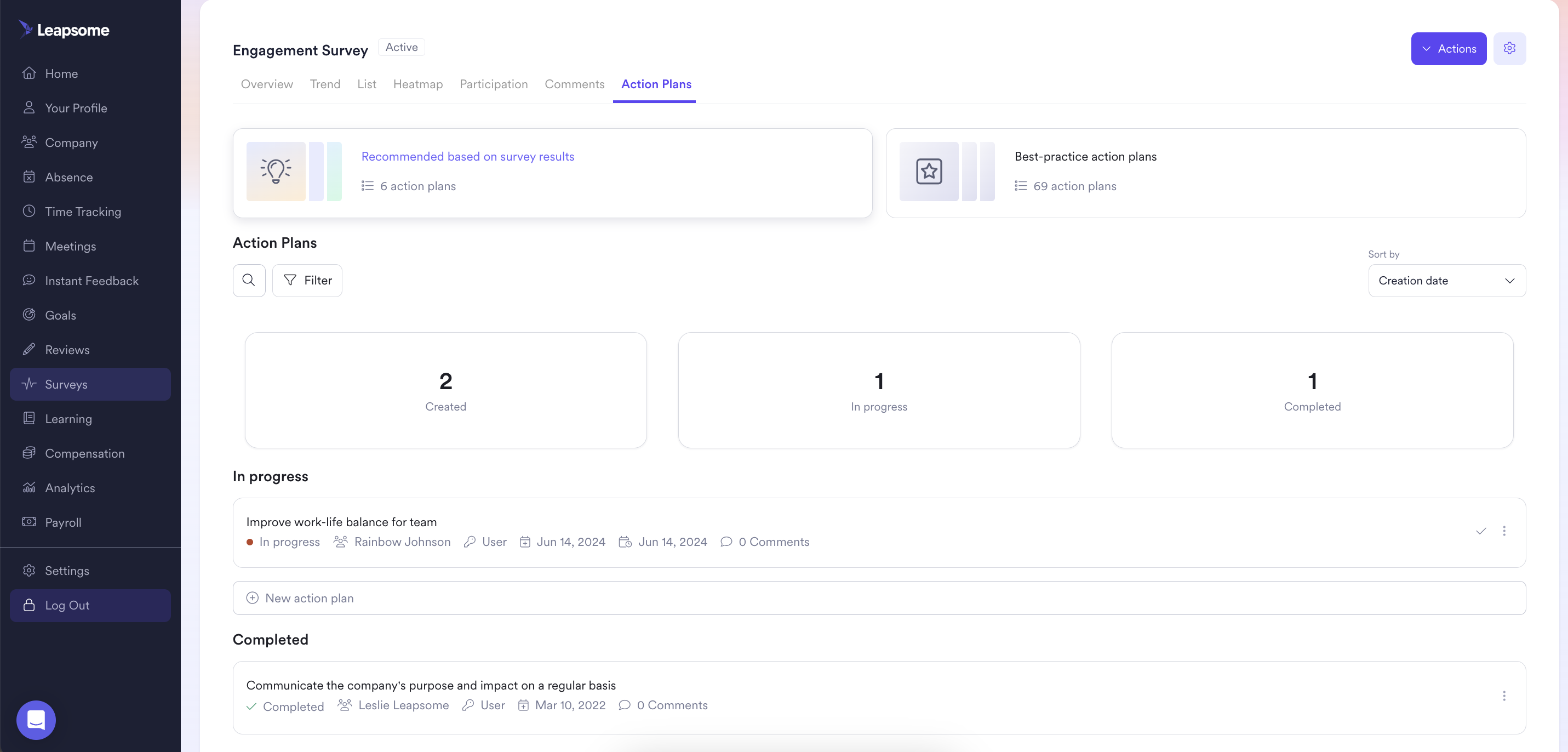Open the Payroll section
This screenshot has height=752, width=1568.
point(62,522)
